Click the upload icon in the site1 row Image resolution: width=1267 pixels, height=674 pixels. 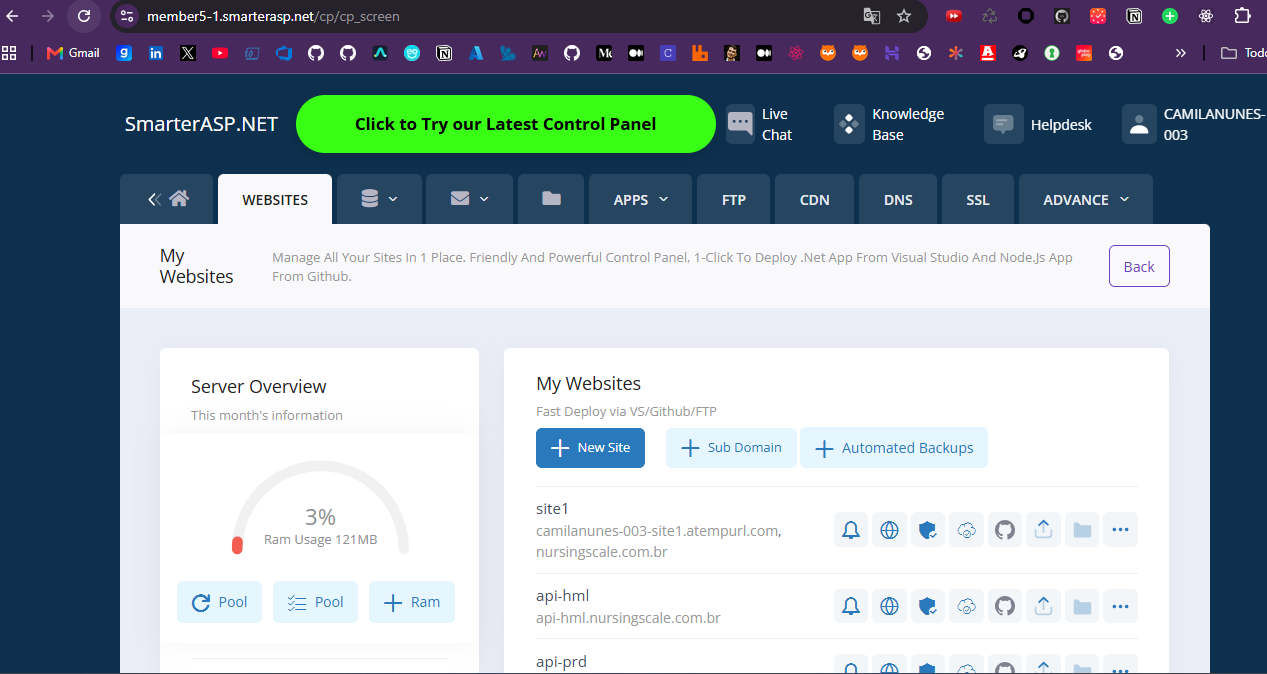click(1043, 530)
